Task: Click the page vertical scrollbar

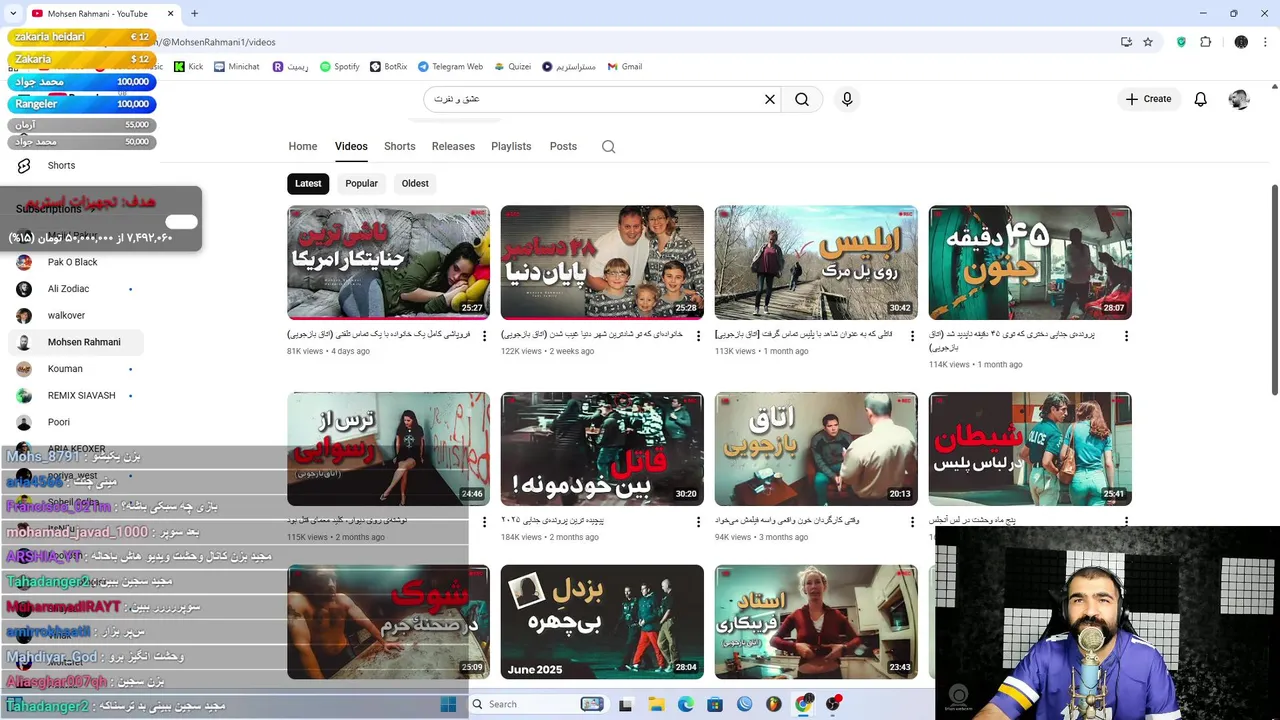Action: point(1274,290)
